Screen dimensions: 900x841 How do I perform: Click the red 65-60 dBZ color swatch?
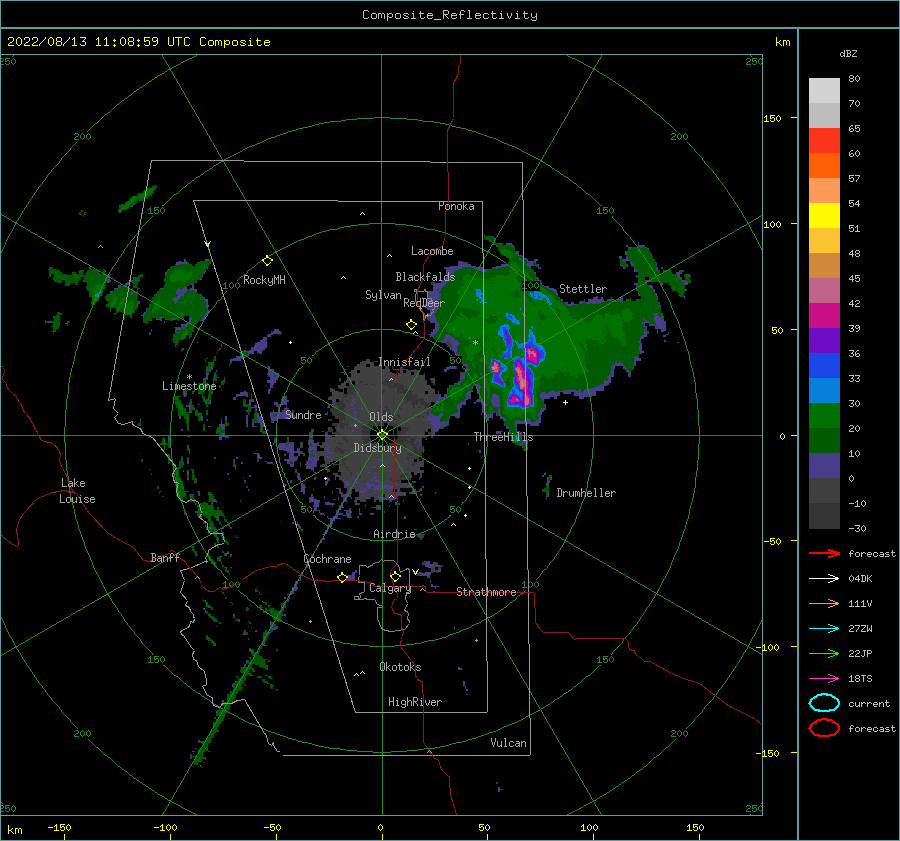click(824, 141)
